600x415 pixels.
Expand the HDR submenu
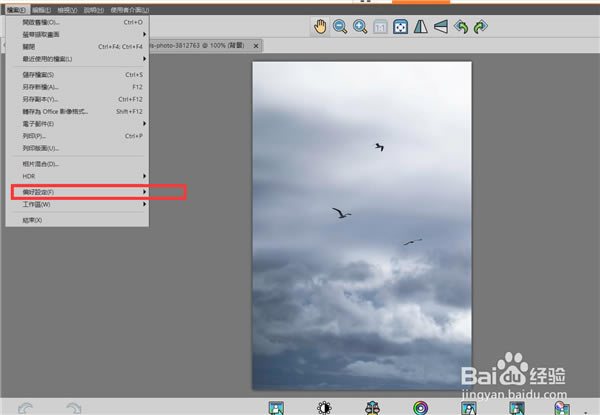(x=77, y=176)
